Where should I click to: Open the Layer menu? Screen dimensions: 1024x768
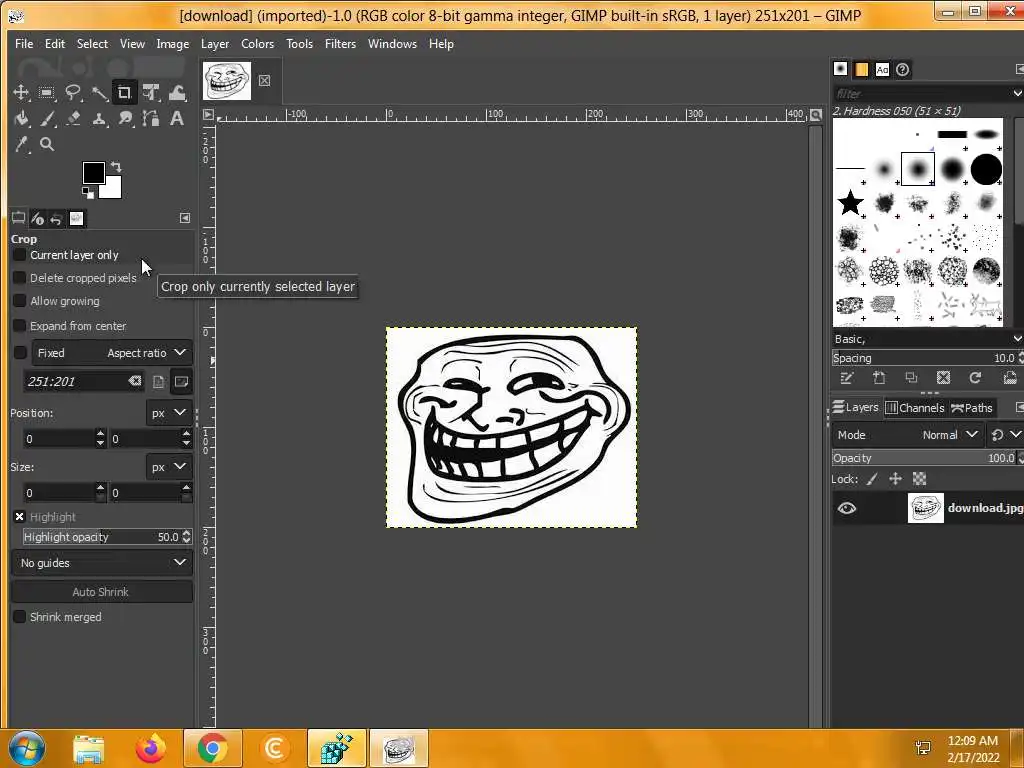[x=215, y=44]
